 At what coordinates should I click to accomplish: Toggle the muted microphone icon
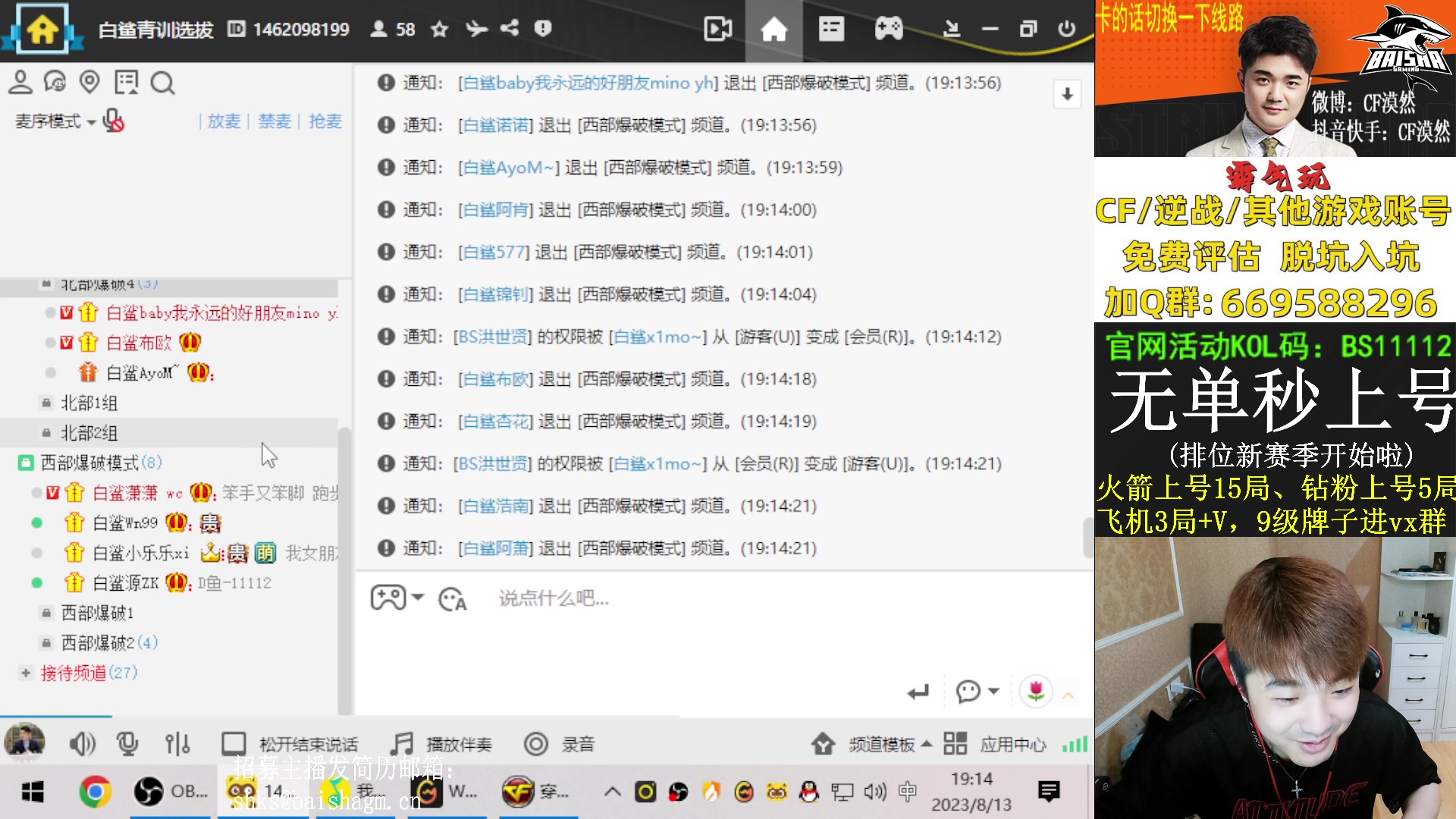point(114,121)
